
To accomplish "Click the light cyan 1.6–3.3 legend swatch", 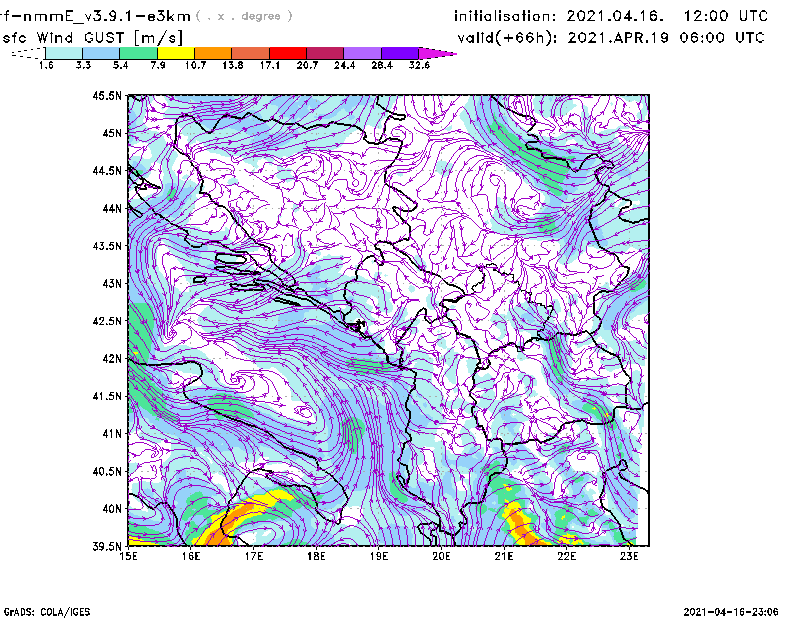I will pos(64,53).
